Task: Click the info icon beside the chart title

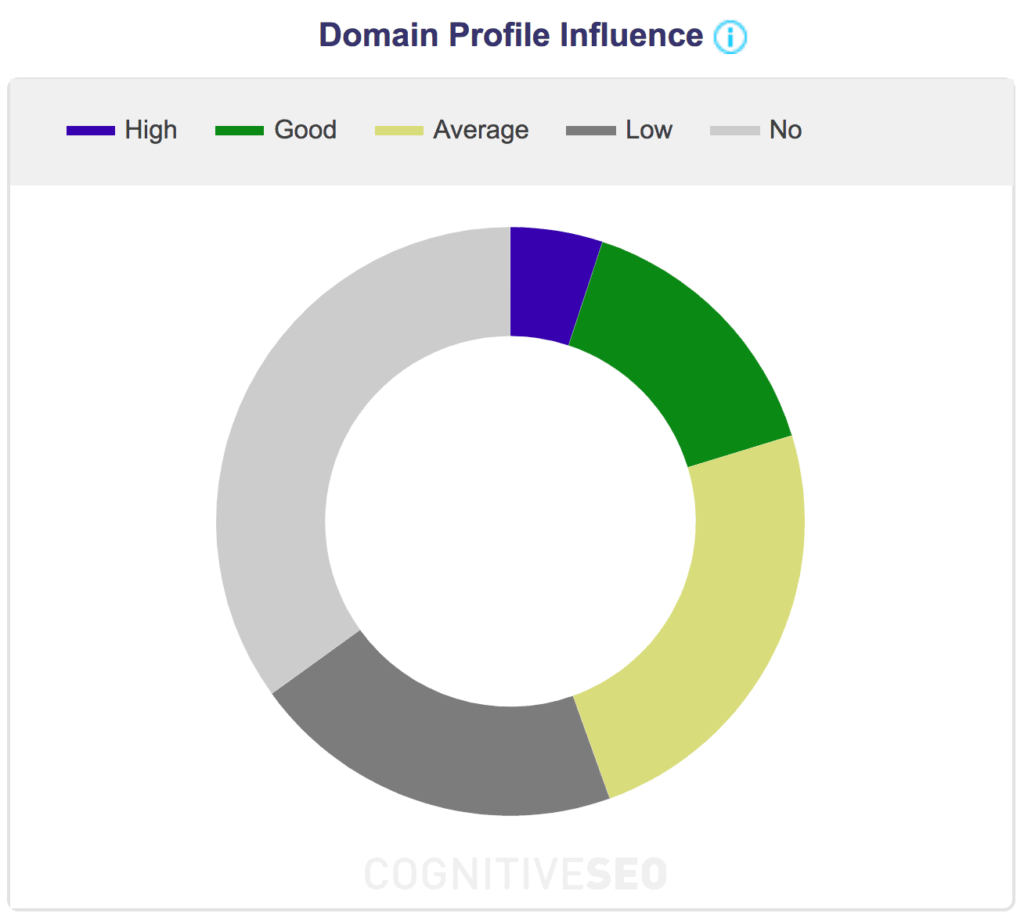Action: (730, 37)
